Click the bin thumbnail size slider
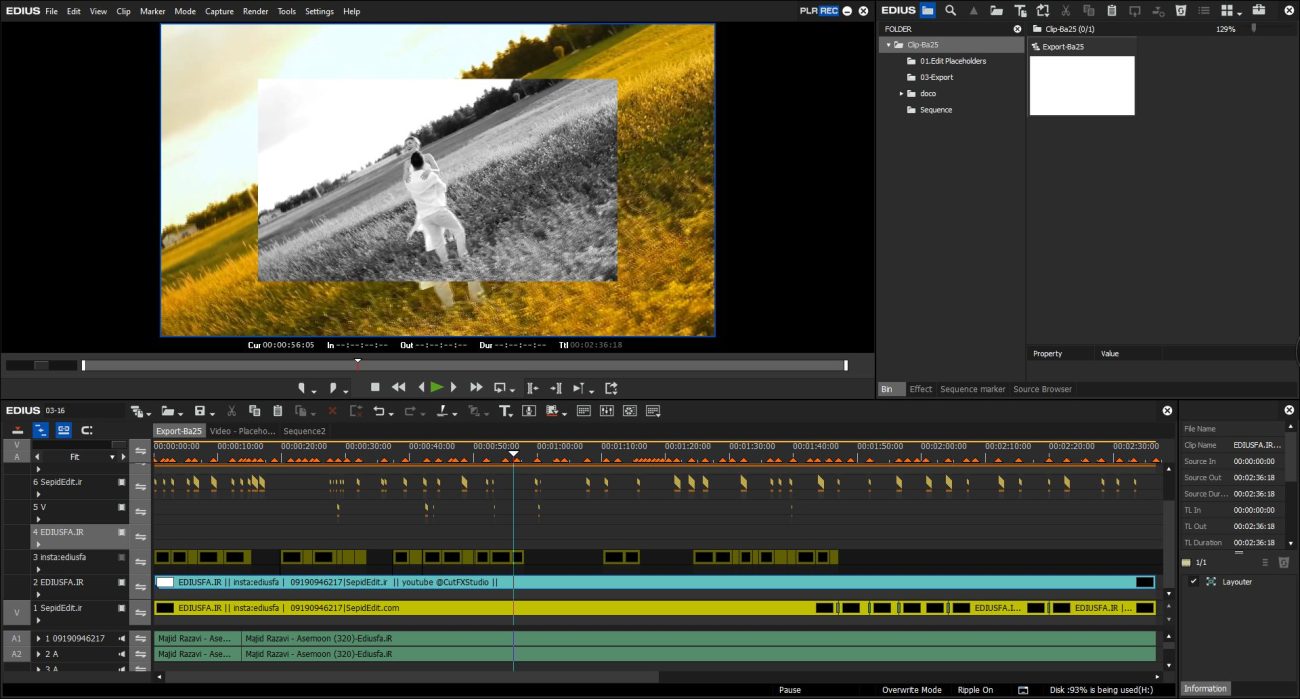 click(x=1254, y=29)
